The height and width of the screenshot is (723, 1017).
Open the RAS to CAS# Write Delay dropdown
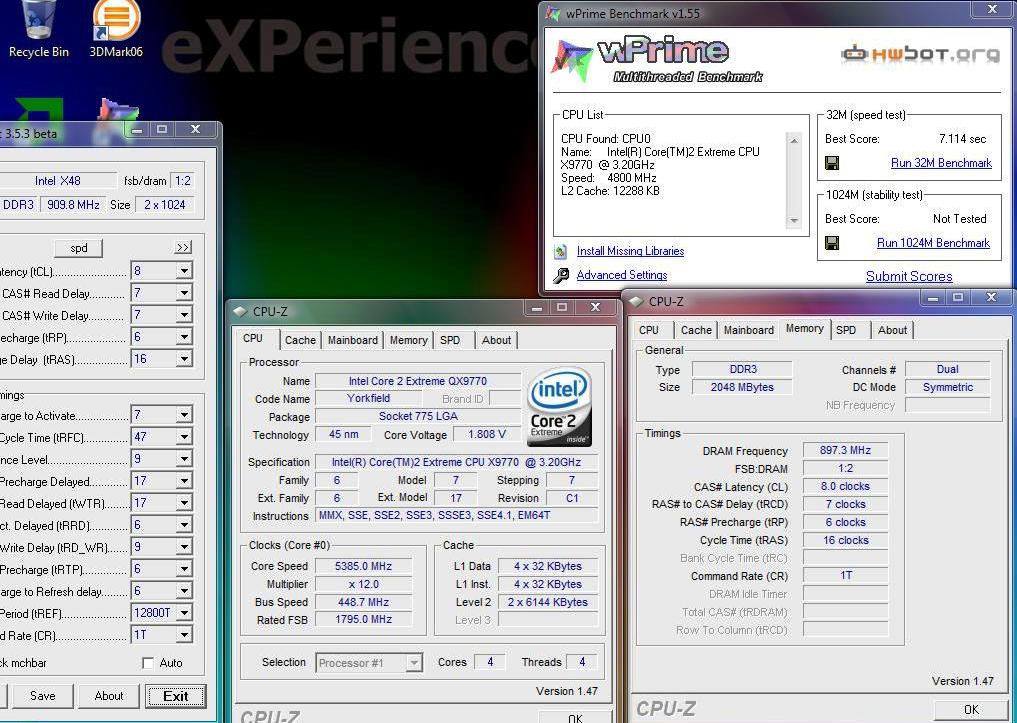184,315
